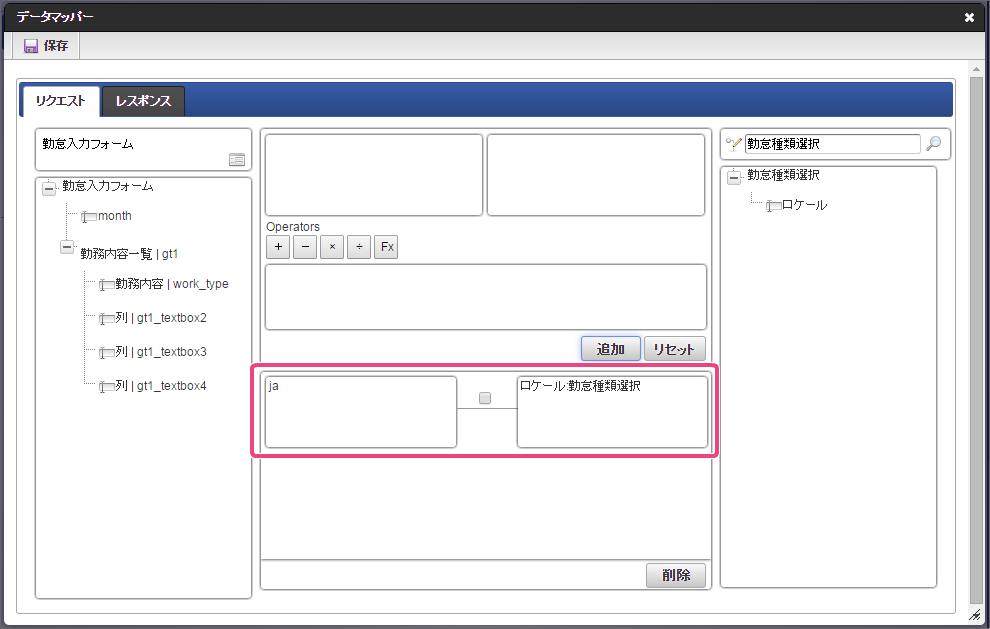
Task: Click the field icon beside ロケール
Action: 773,206
